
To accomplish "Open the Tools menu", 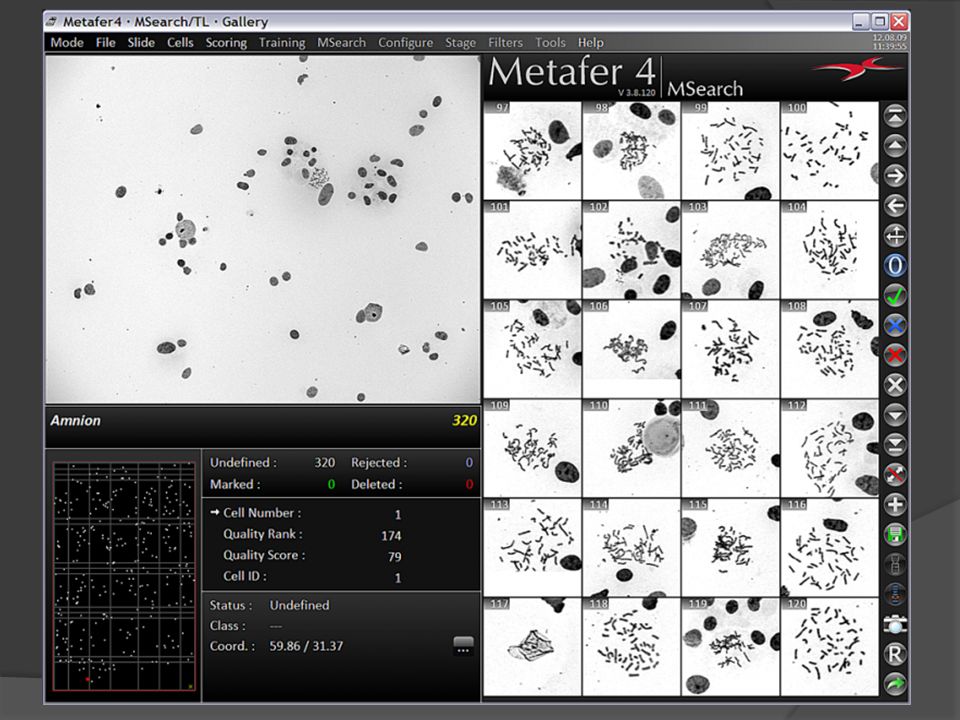I will [550, 42].
